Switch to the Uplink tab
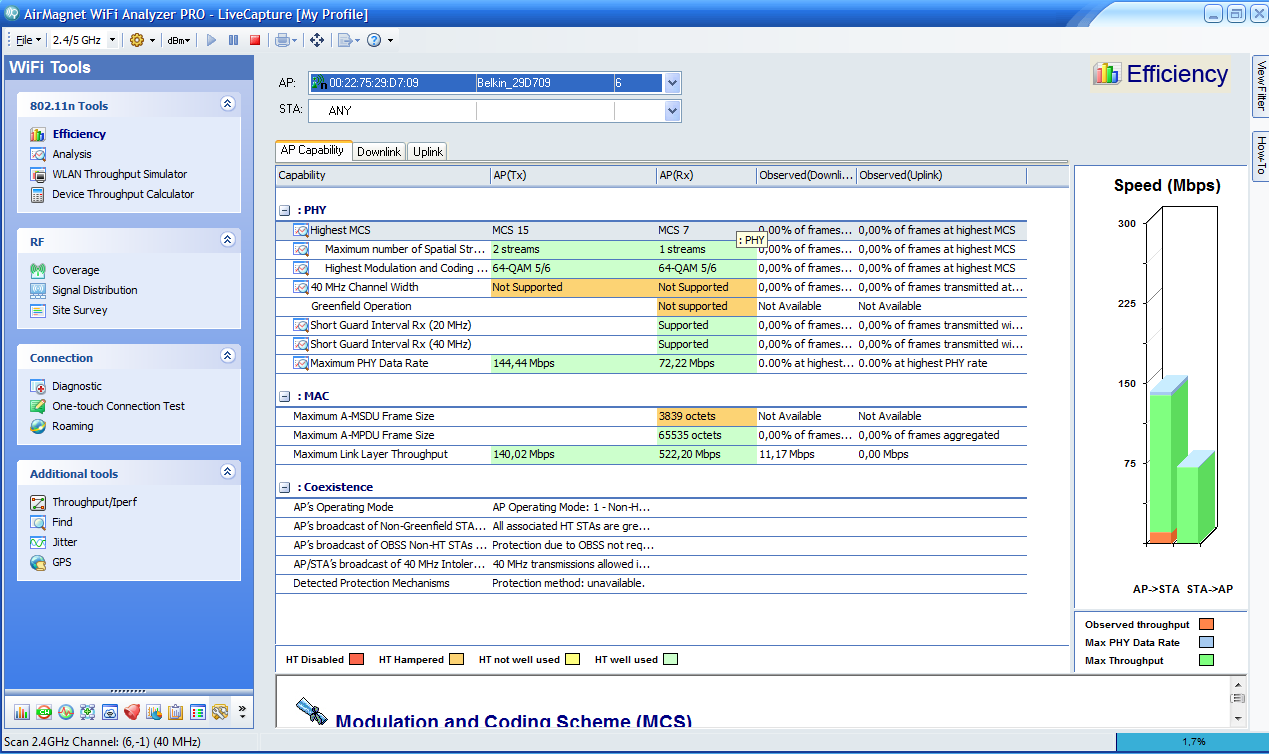Image resolution: width=1269 pixels, height=754 pixels. tap(427, 151)
